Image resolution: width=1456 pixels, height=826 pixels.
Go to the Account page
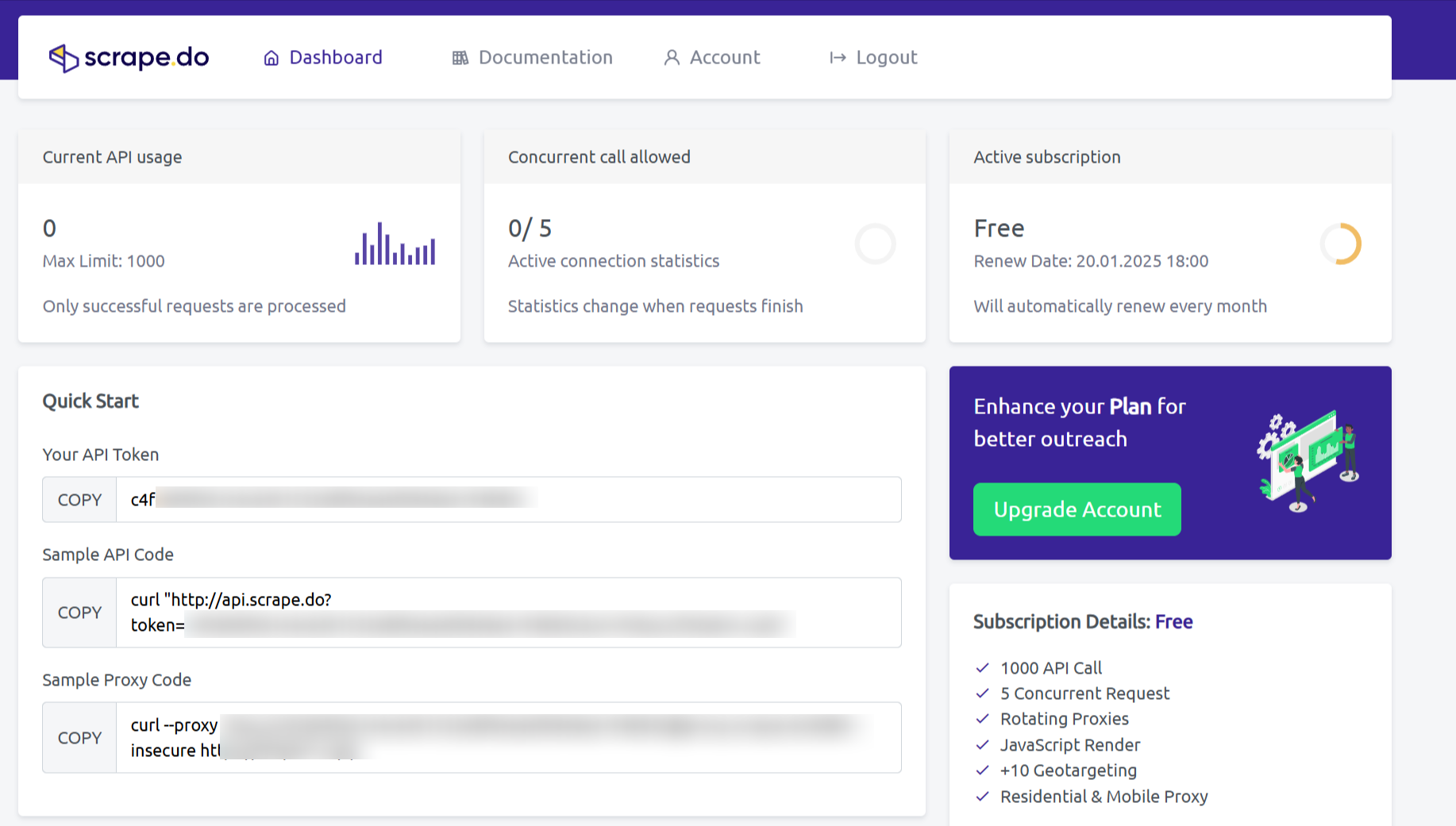[x=724, y=58]
